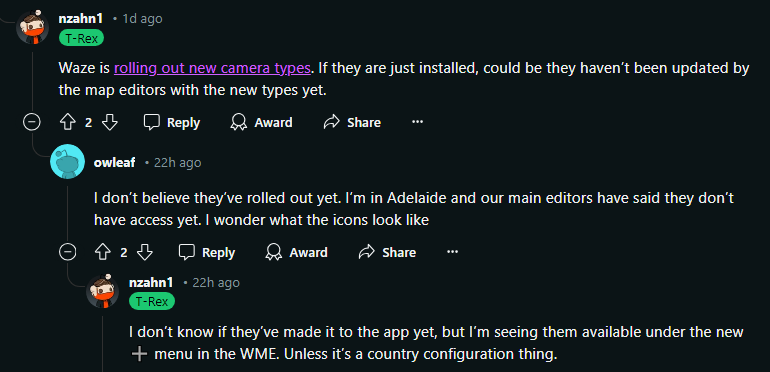The height and width of the screenshot is (372, 770).
Task: Open the 'rolling out new camera types' link
Action: [212, 68]
